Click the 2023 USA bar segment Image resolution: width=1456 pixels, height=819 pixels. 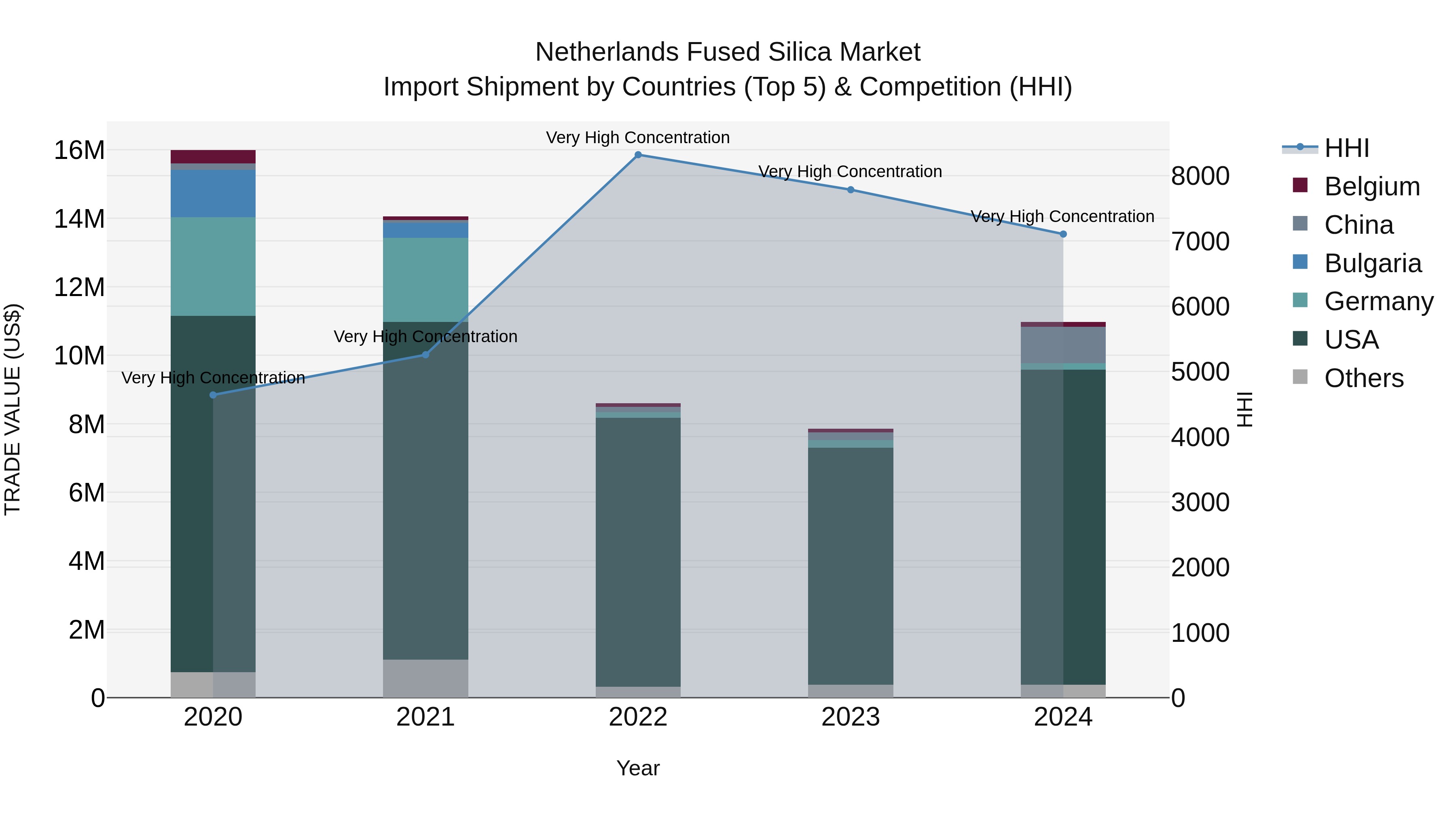[x=851, y=566]
